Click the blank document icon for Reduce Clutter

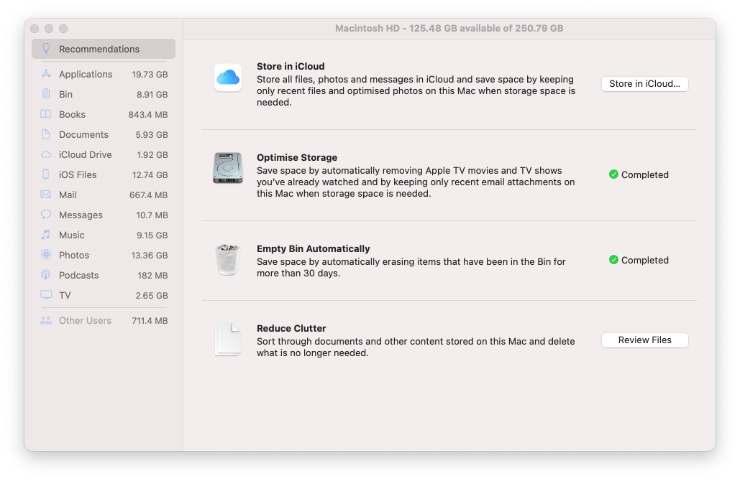pyautogui.click(x=228, y=339)
